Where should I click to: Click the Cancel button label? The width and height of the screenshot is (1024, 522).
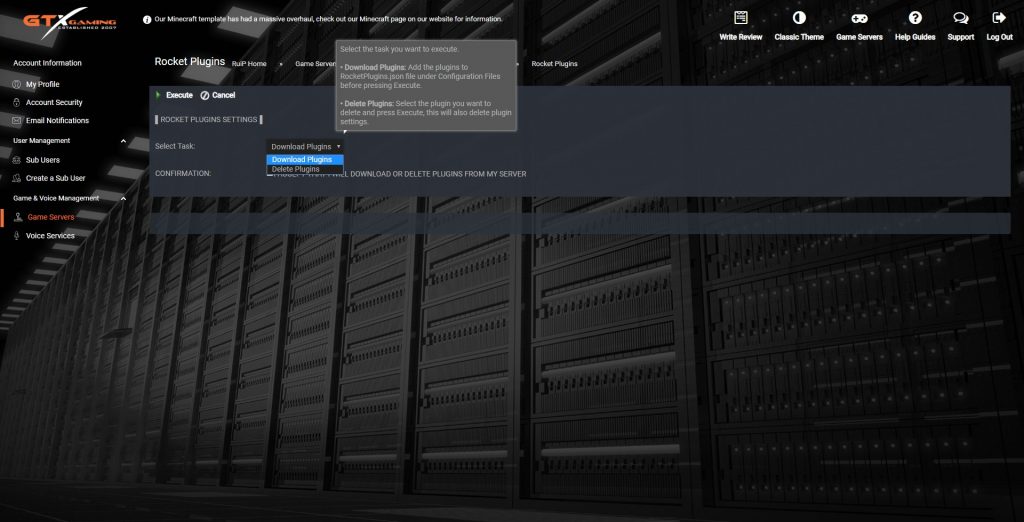pos(223,95)
